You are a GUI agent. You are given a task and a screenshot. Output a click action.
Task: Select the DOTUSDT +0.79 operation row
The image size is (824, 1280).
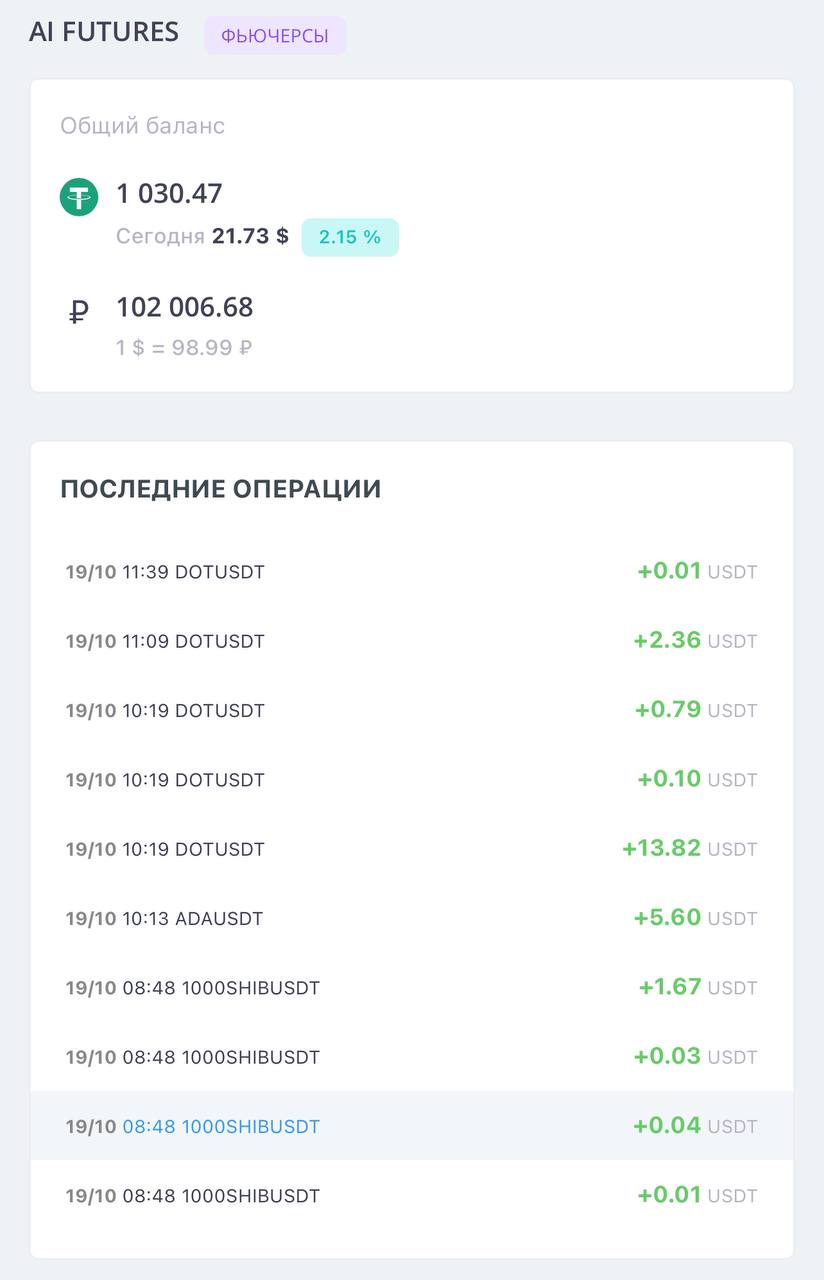(x=412, y=710)
